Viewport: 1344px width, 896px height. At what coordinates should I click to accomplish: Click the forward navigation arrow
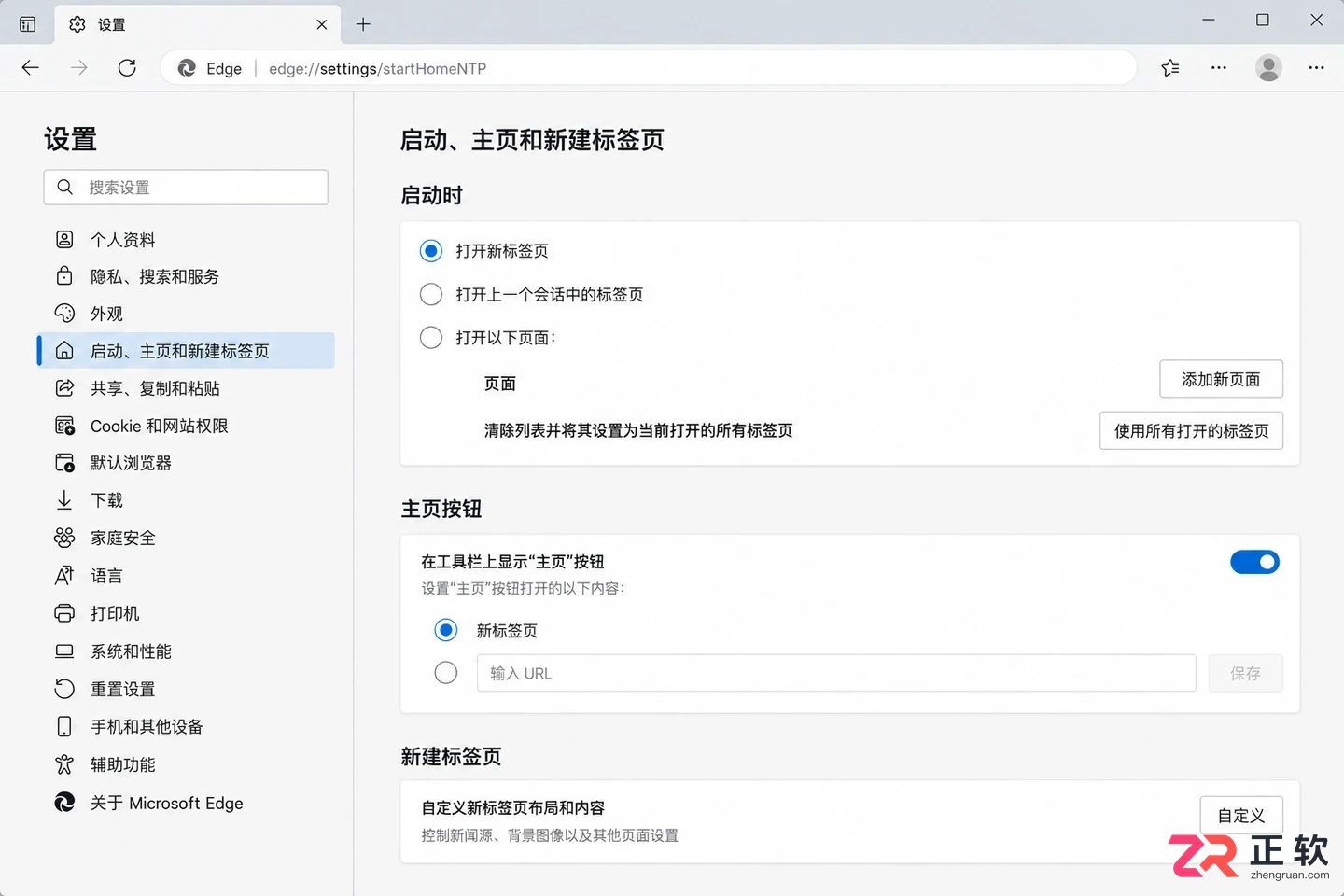click(79, 67)
